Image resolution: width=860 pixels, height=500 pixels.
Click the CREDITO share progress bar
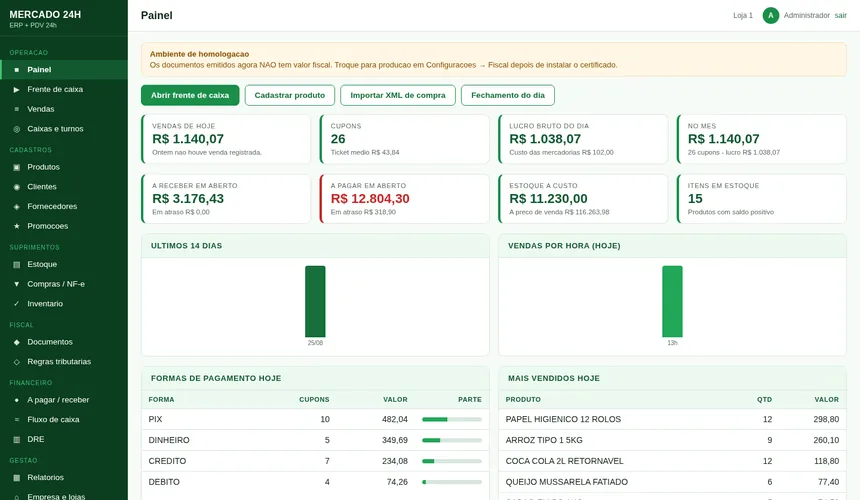(452, 461)
